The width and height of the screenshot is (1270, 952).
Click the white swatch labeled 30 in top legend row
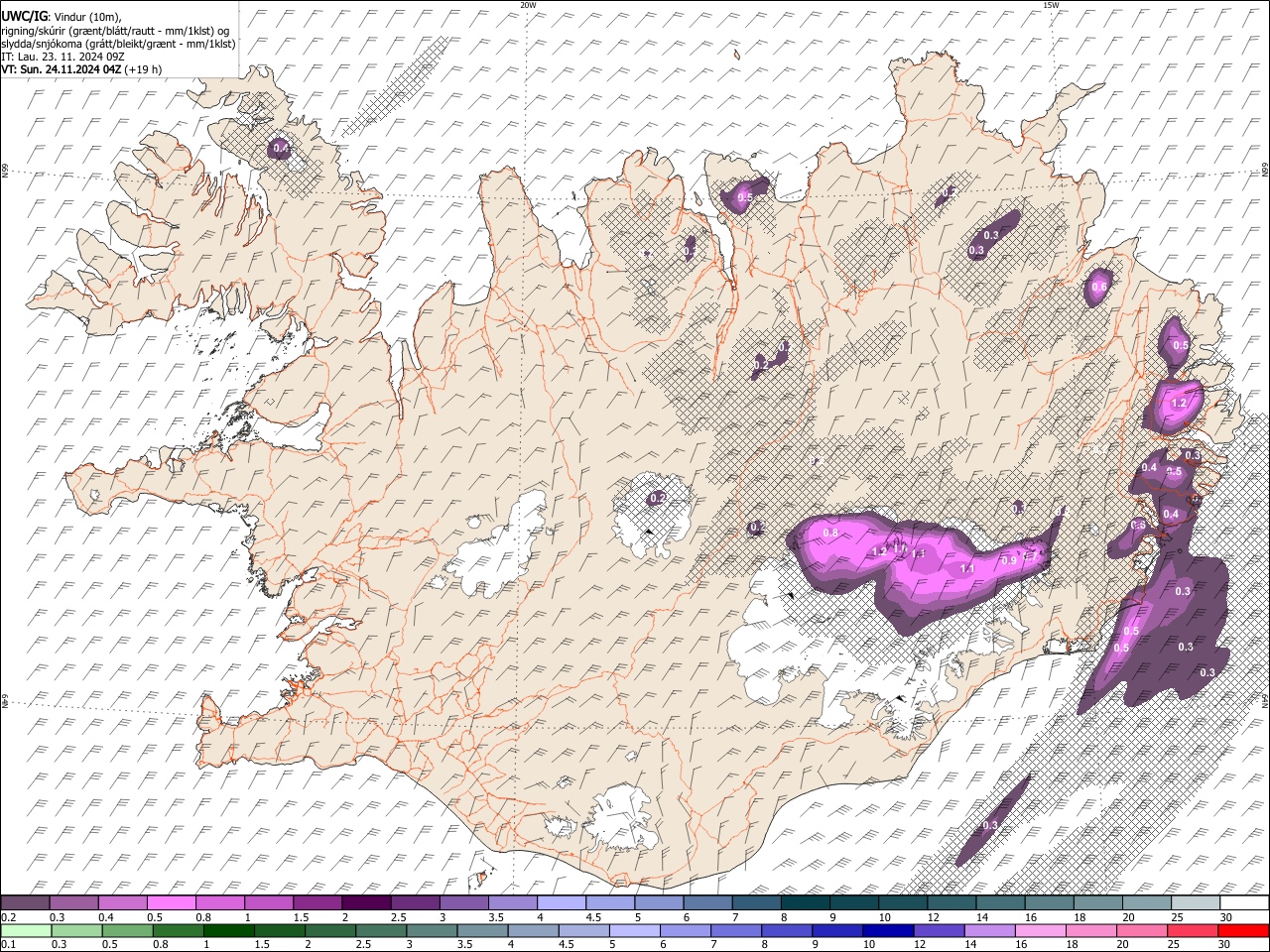click(x=1244, y=903)
